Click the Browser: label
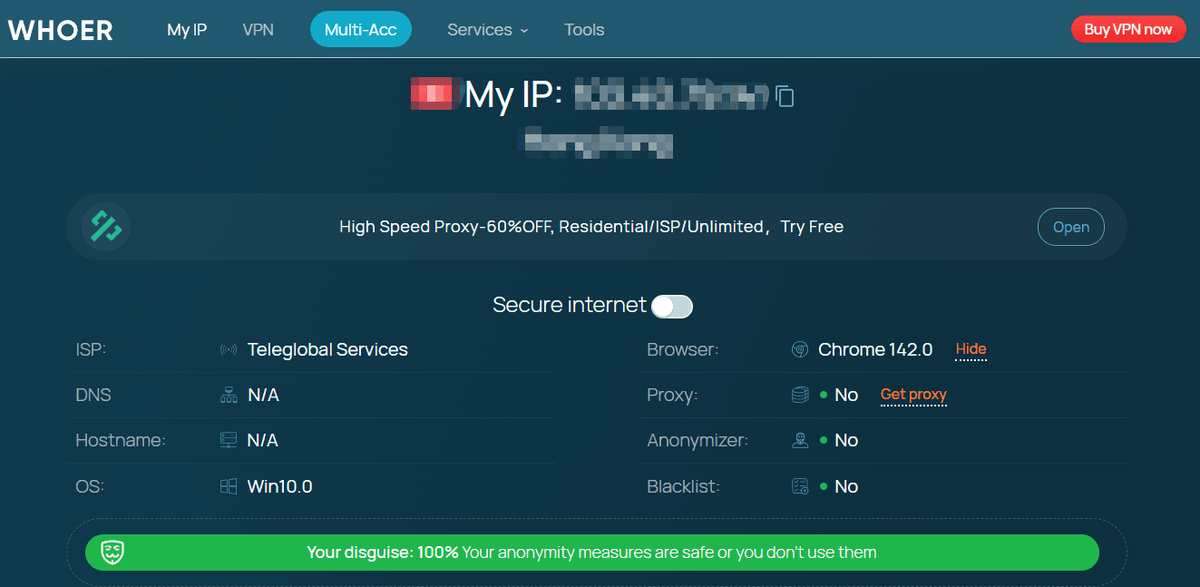The image size is (1200, 587). click(x=682, y=350)
